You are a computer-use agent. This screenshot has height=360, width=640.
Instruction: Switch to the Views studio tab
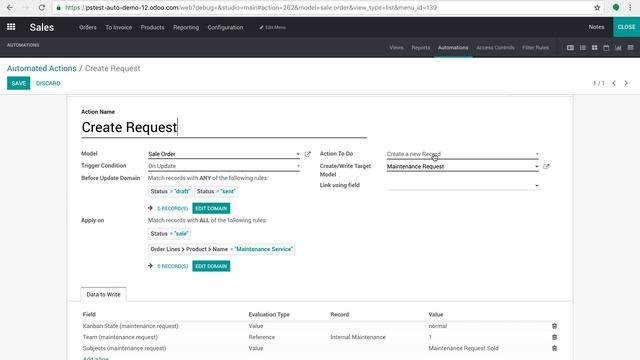tap(396, 48)
